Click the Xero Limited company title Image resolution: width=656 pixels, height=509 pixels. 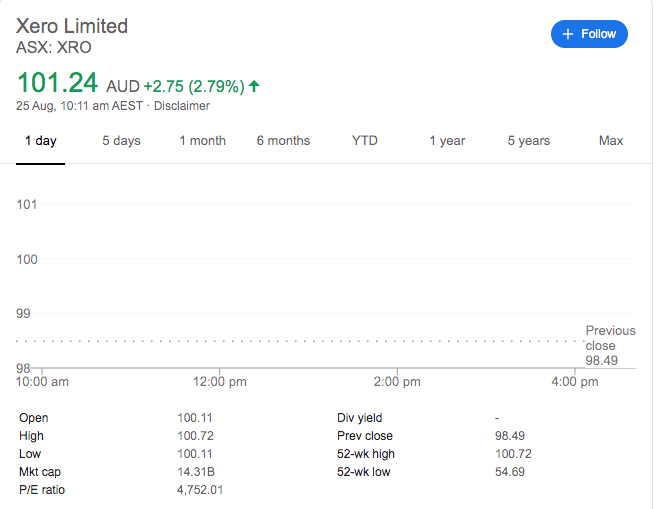pos(72,26)
